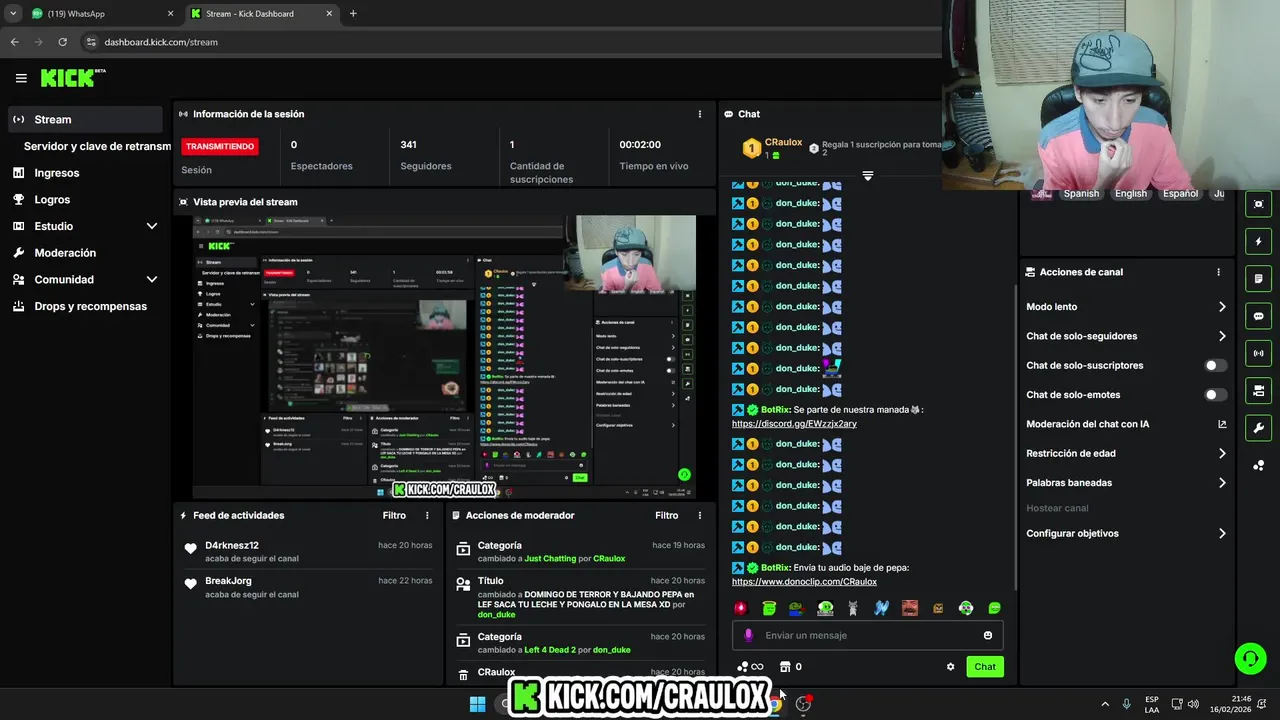Click the green Chat send button
The image size is (1280, 720).
[x=985, y=667]
